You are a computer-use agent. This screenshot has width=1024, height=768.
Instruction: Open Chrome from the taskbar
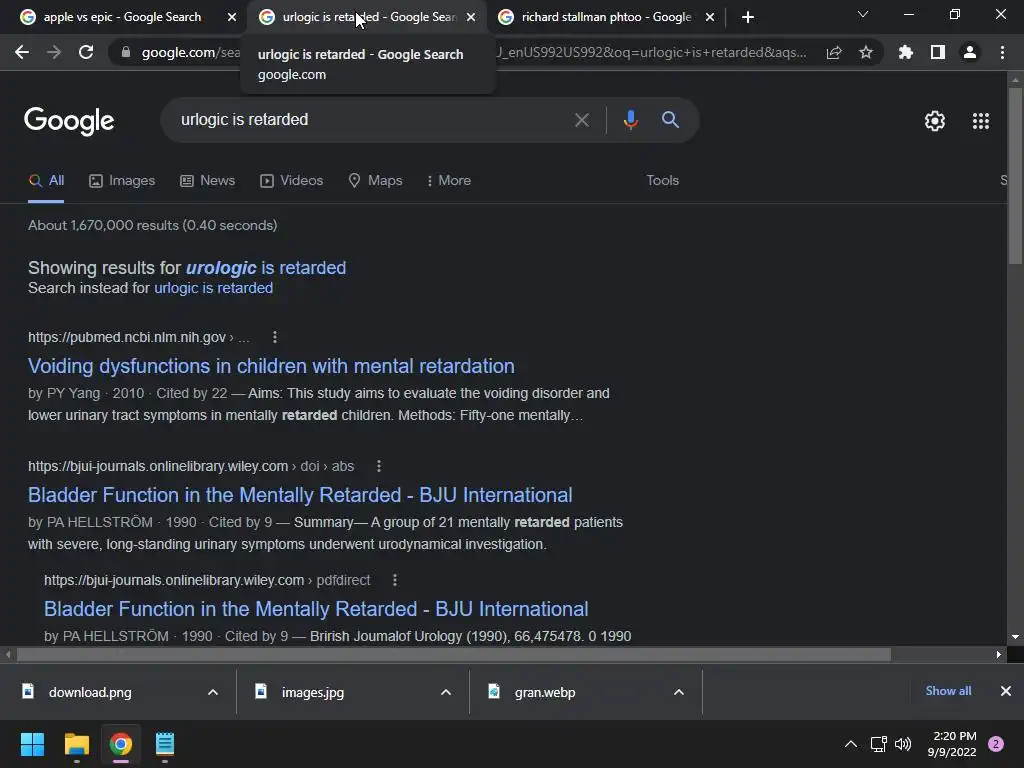pyautogui.click(x=121, y=744)
